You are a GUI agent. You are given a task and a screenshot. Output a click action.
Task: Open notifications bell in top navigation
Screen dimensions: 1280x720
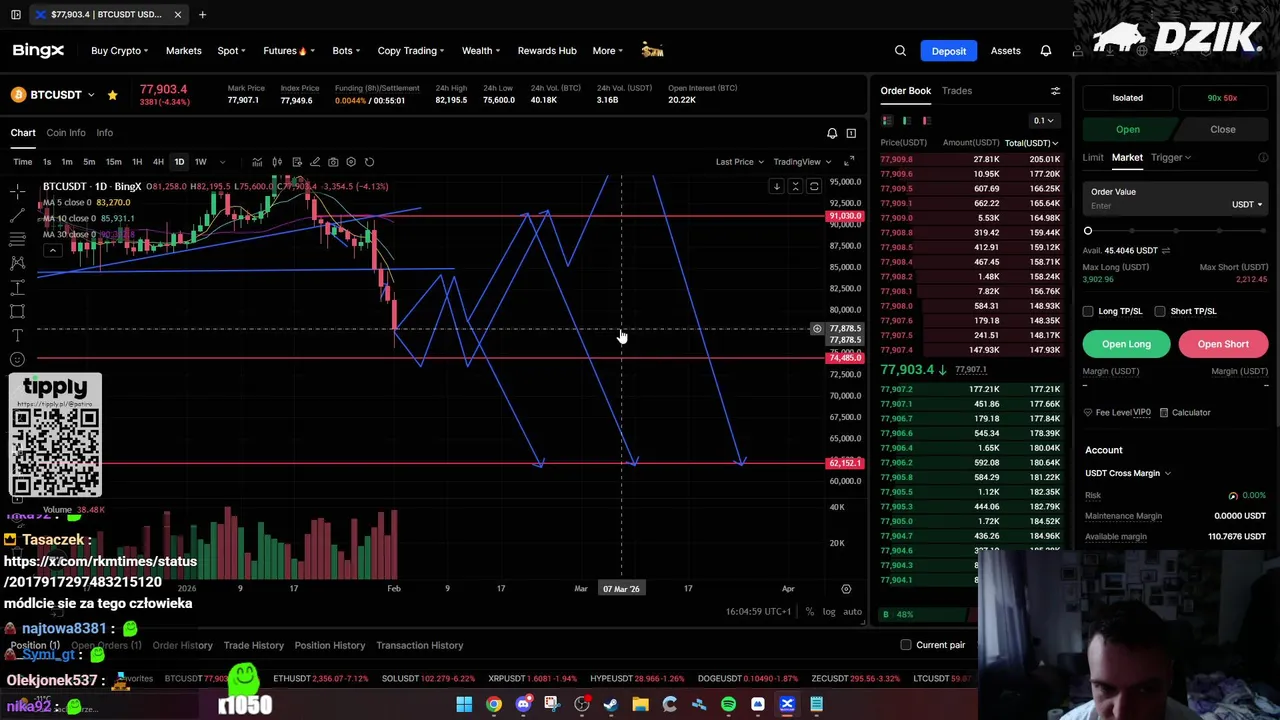point(1045,51)
